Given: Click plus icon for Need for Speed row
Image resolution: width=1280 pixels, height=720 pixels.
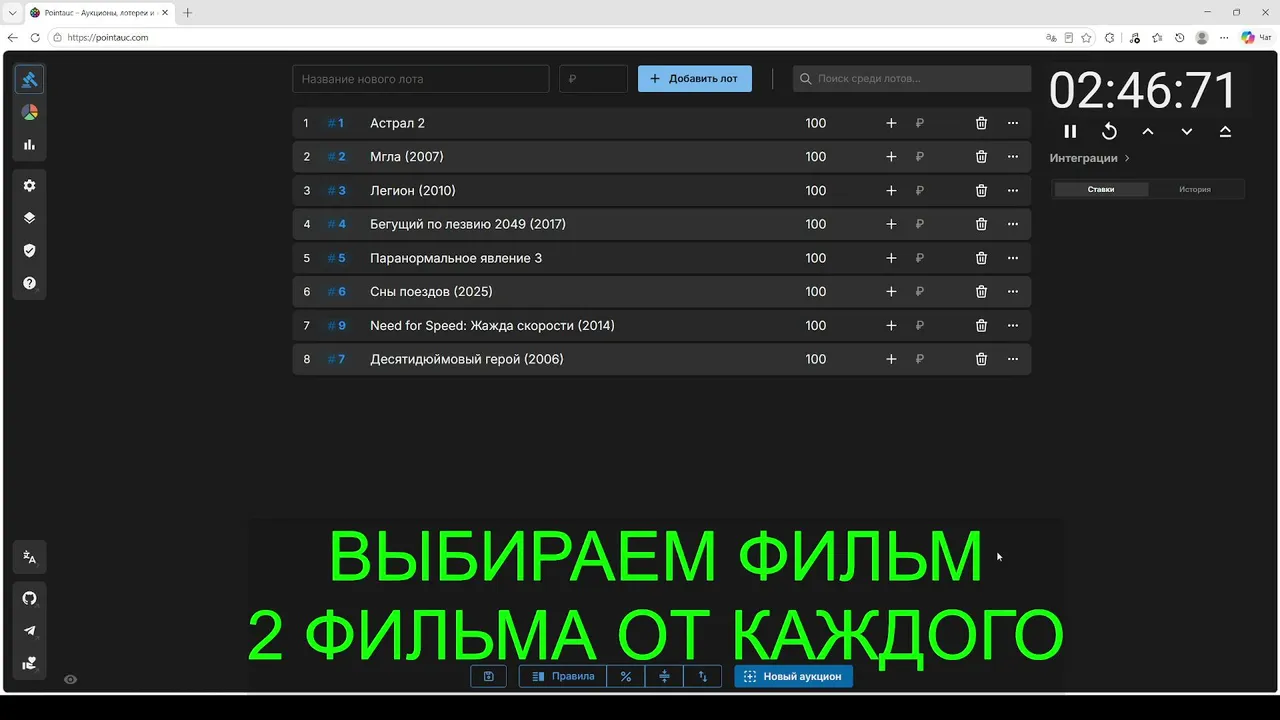Looking at the screenshot, I should (891, 326).
